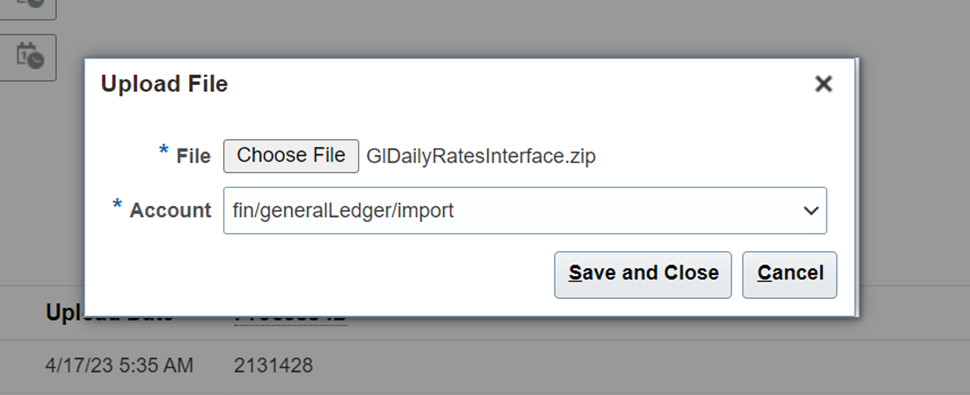Select the GlDailyRatesInterface.zip file name text

(481, 156)
